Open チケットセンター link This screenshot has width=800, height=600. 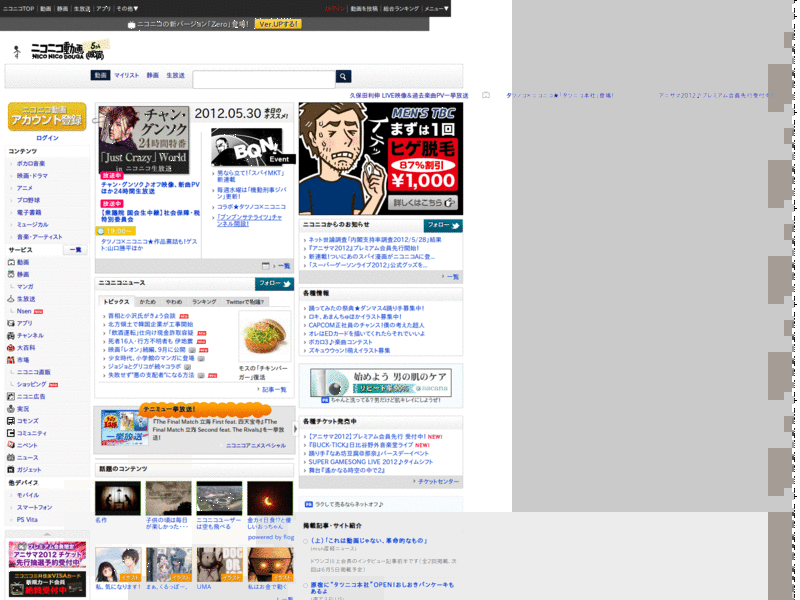(439, 482)
